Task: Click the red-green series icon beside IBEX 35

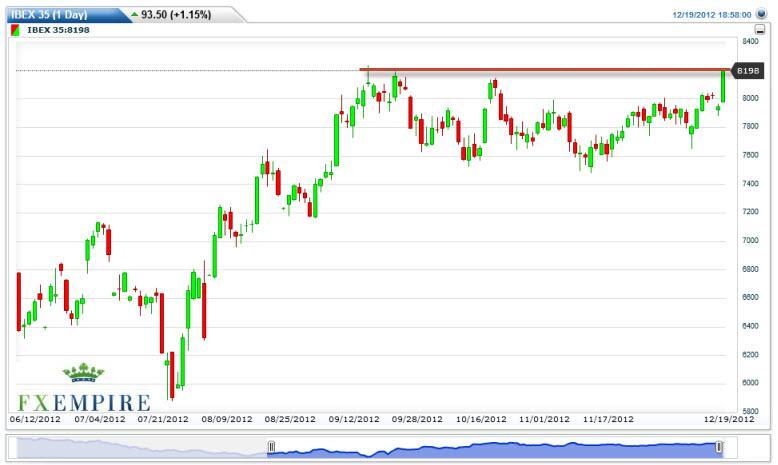Action: [15, 31]
